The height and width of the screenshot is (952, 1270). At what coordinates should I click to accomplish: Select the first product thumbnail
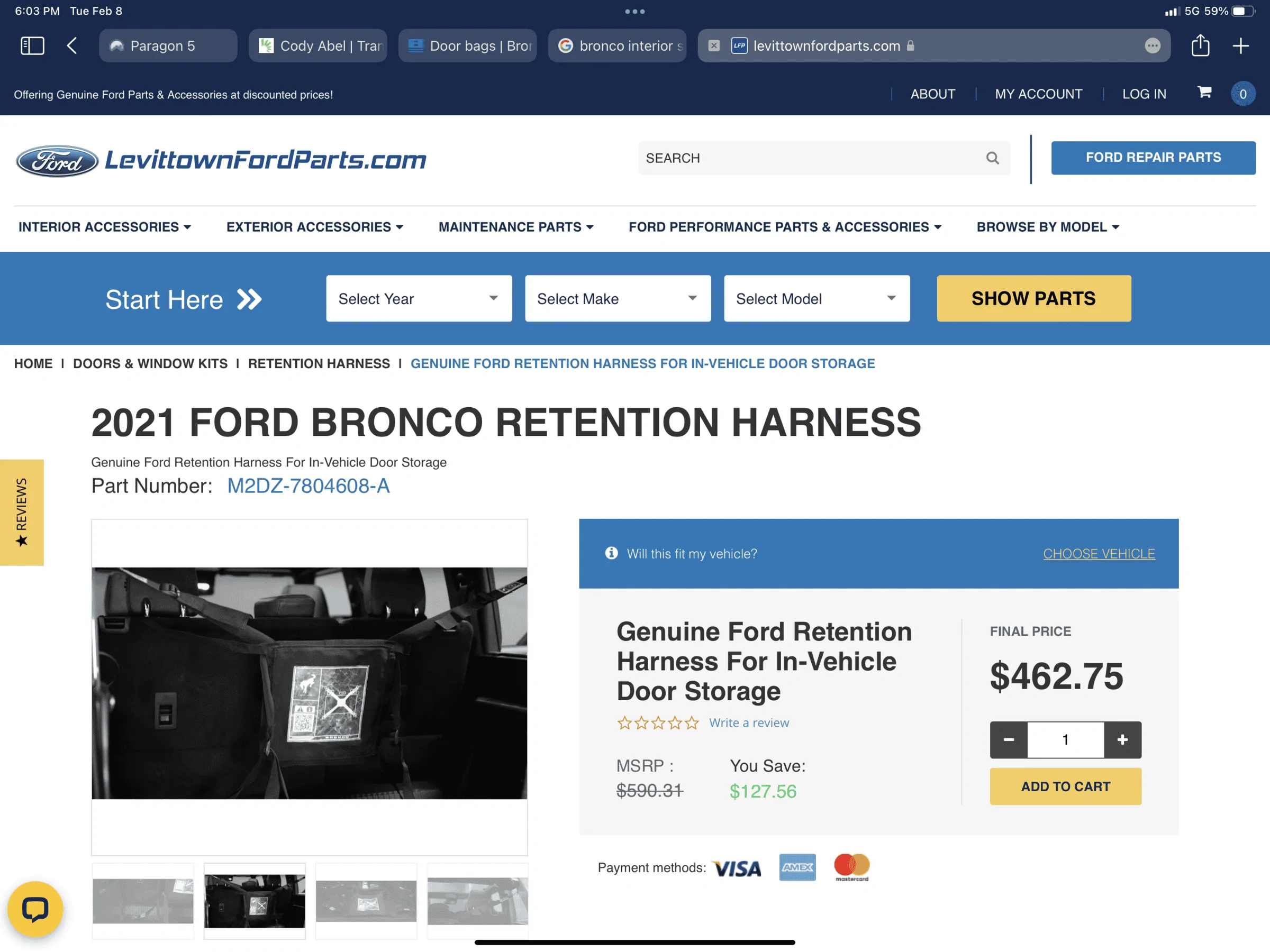[143, 901]
